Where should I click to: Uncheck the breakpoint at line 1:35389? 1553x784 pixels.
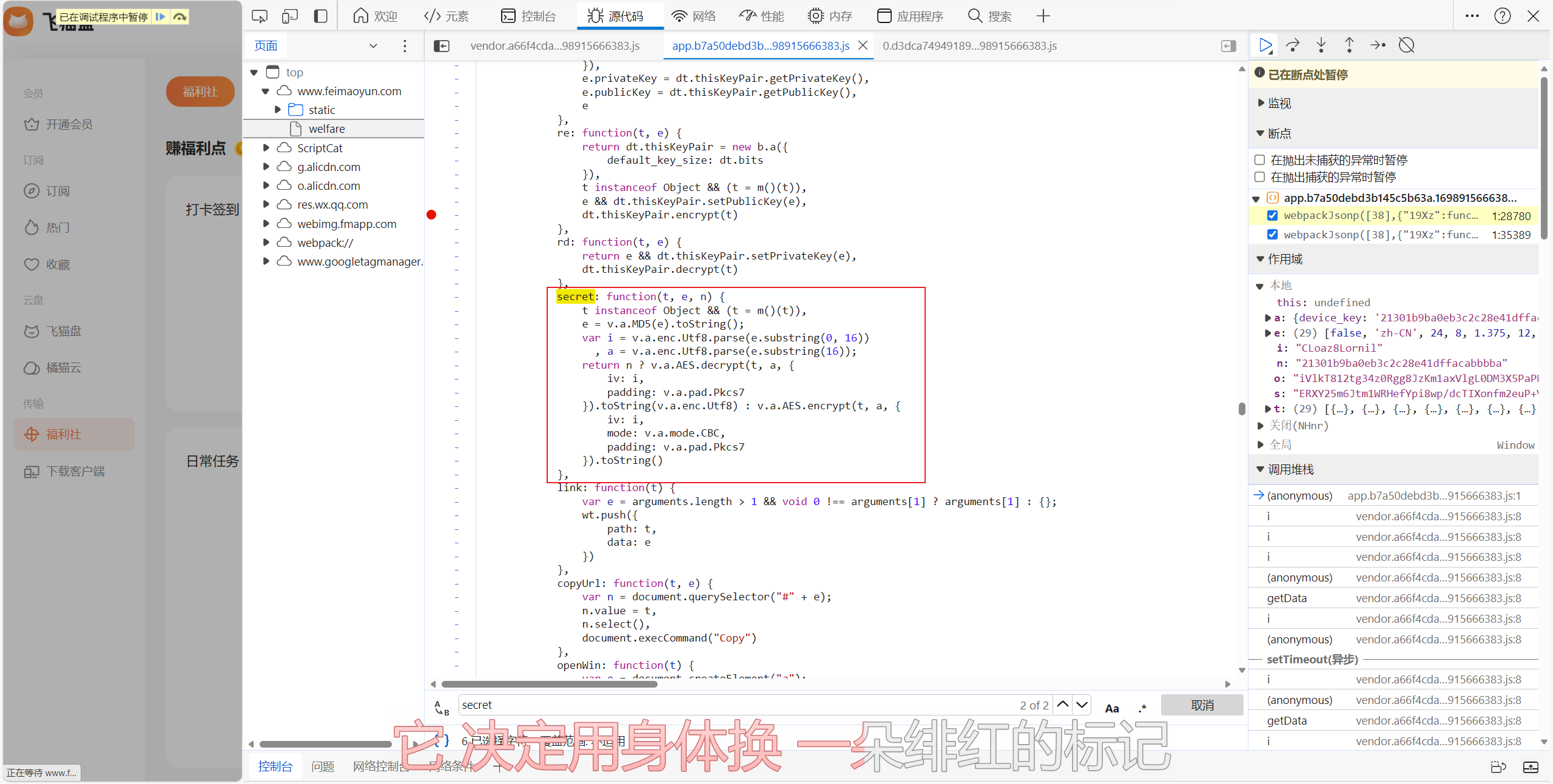[x=1273, y=235]
